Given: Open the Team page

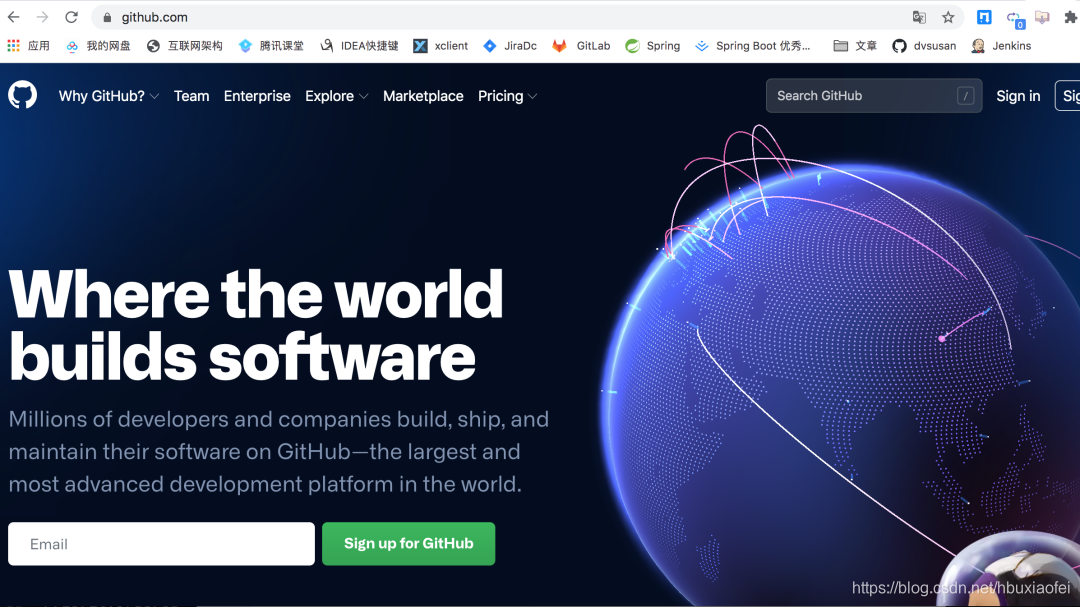Looking at the screenshot, I should [191, 96].
